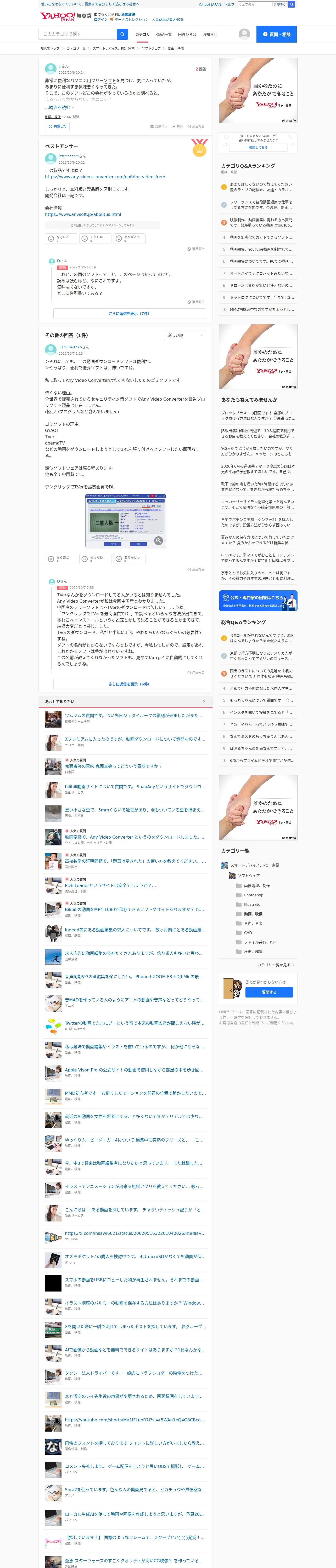Click into the category search field
This screenshot has width=336, height=1568.
77,34
